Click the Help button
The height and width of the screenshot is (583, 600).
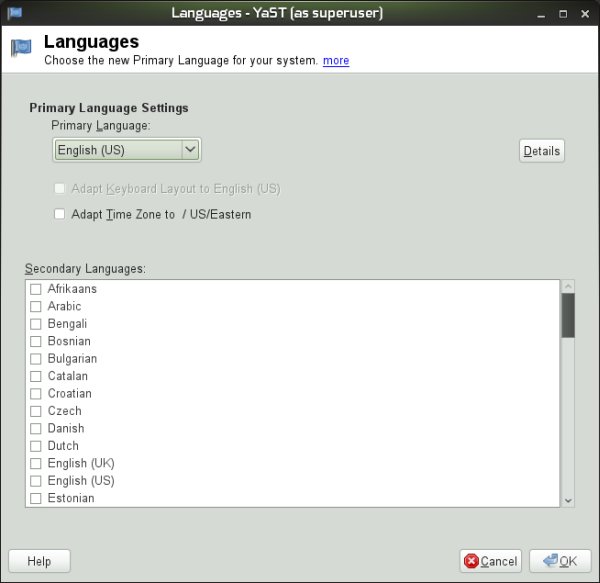pyautogui.click(x=39, y=561)
